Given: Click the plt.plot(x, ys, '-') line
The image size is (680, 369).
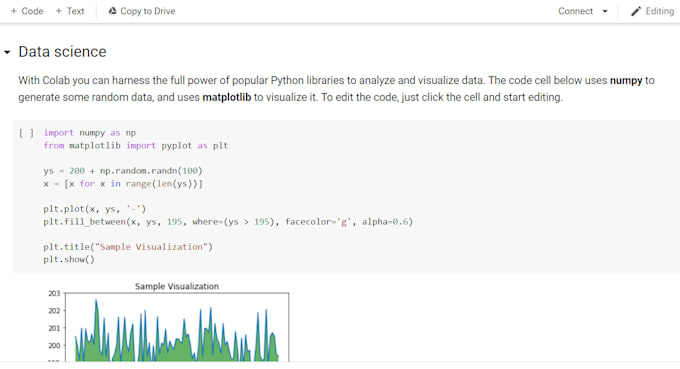Looking at the screenshot, I should click(x=95, y=209).
